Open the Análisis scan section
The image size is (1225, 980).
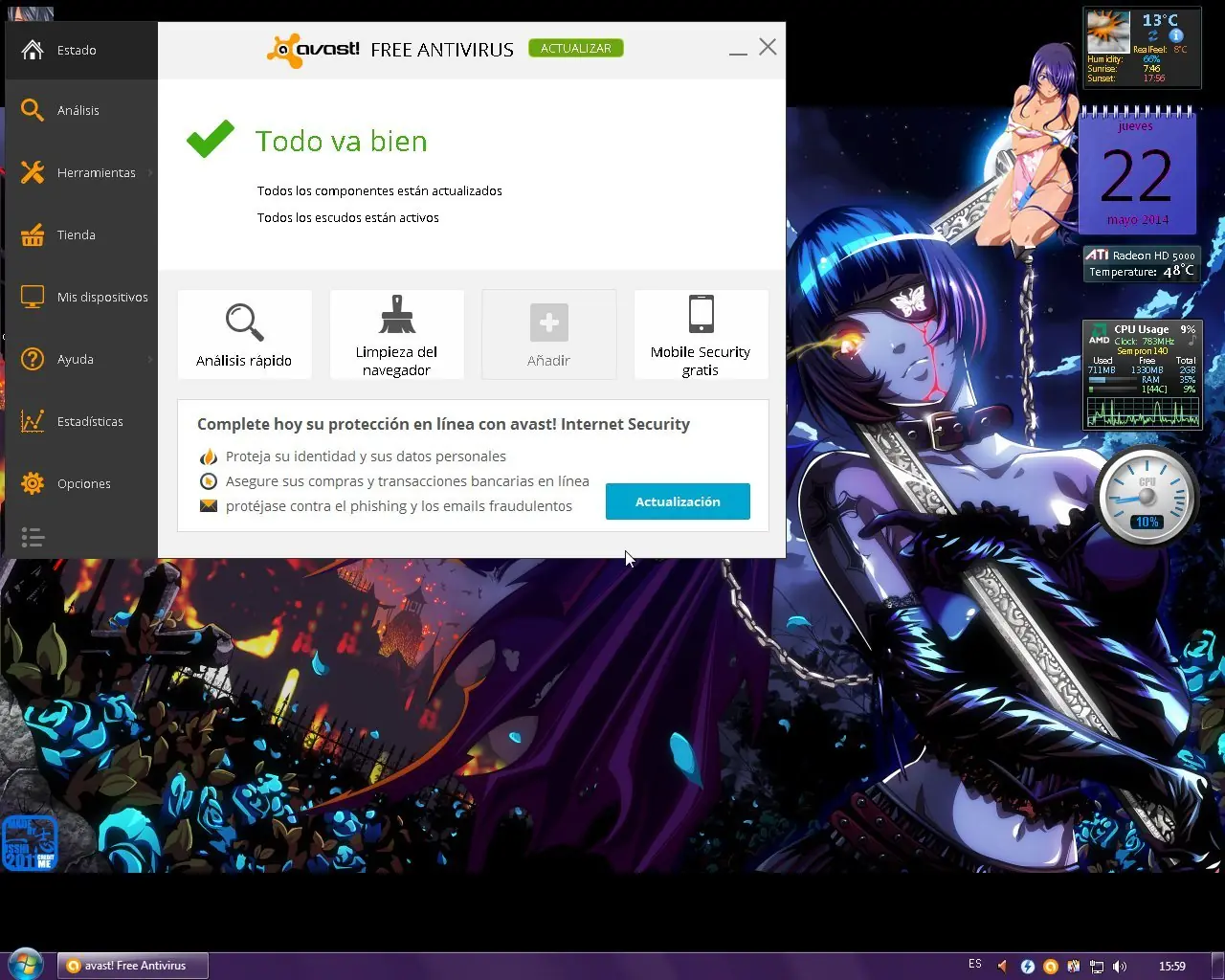81,110
